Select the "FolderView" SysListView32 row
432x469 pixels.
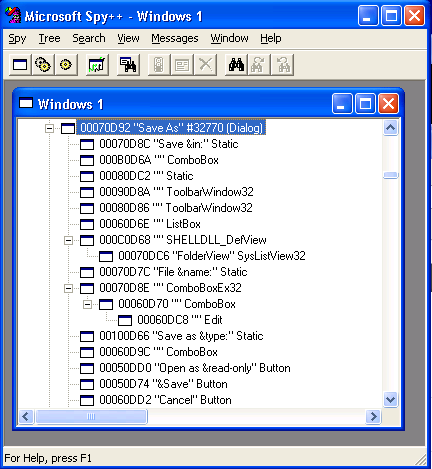(212, 256)
